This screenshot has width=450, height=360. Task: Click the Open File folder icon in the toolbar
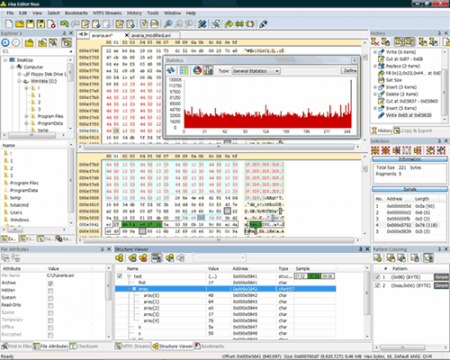[20, 24]
